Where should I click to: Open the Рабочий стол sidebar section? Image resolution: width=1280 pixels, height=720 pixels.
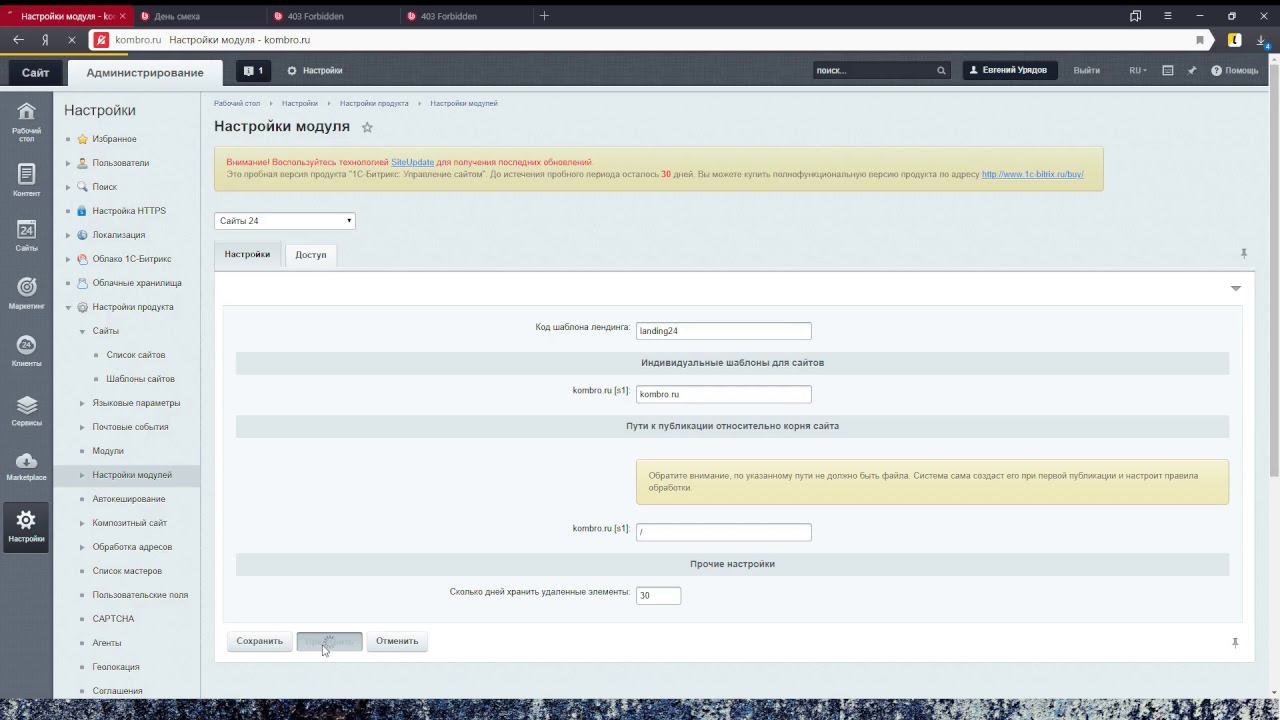point(26,122)
